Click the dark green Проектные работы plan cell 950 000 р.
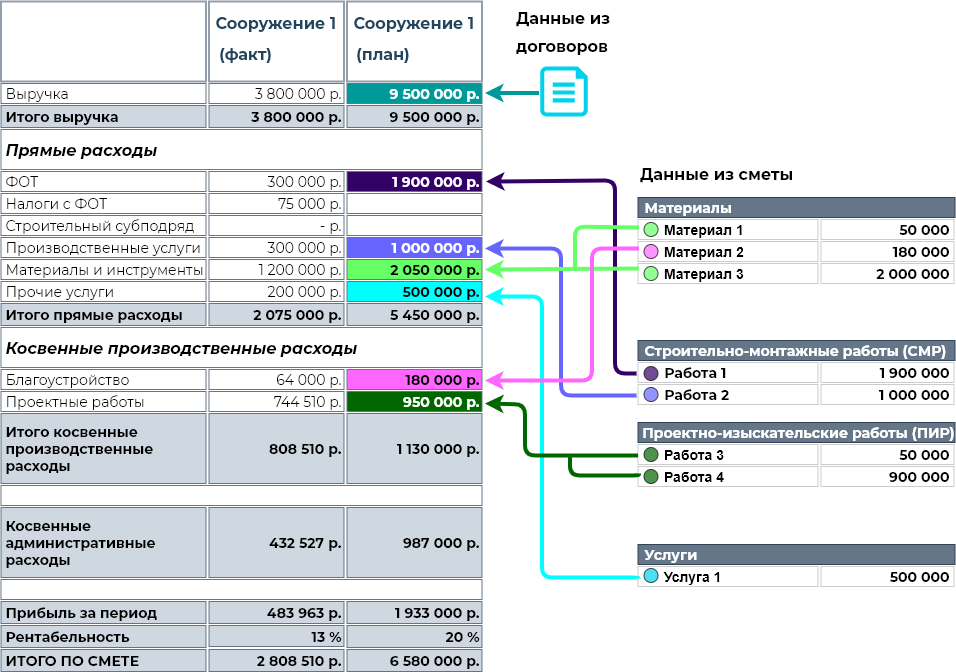956x672 pixels. (x=415, y=402)
